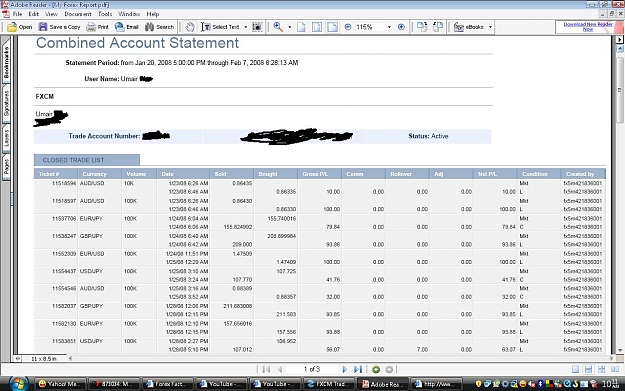The height and width of the screenshot is (391, 625).
Task: Go to the previous page
Action: click(280, 369)
